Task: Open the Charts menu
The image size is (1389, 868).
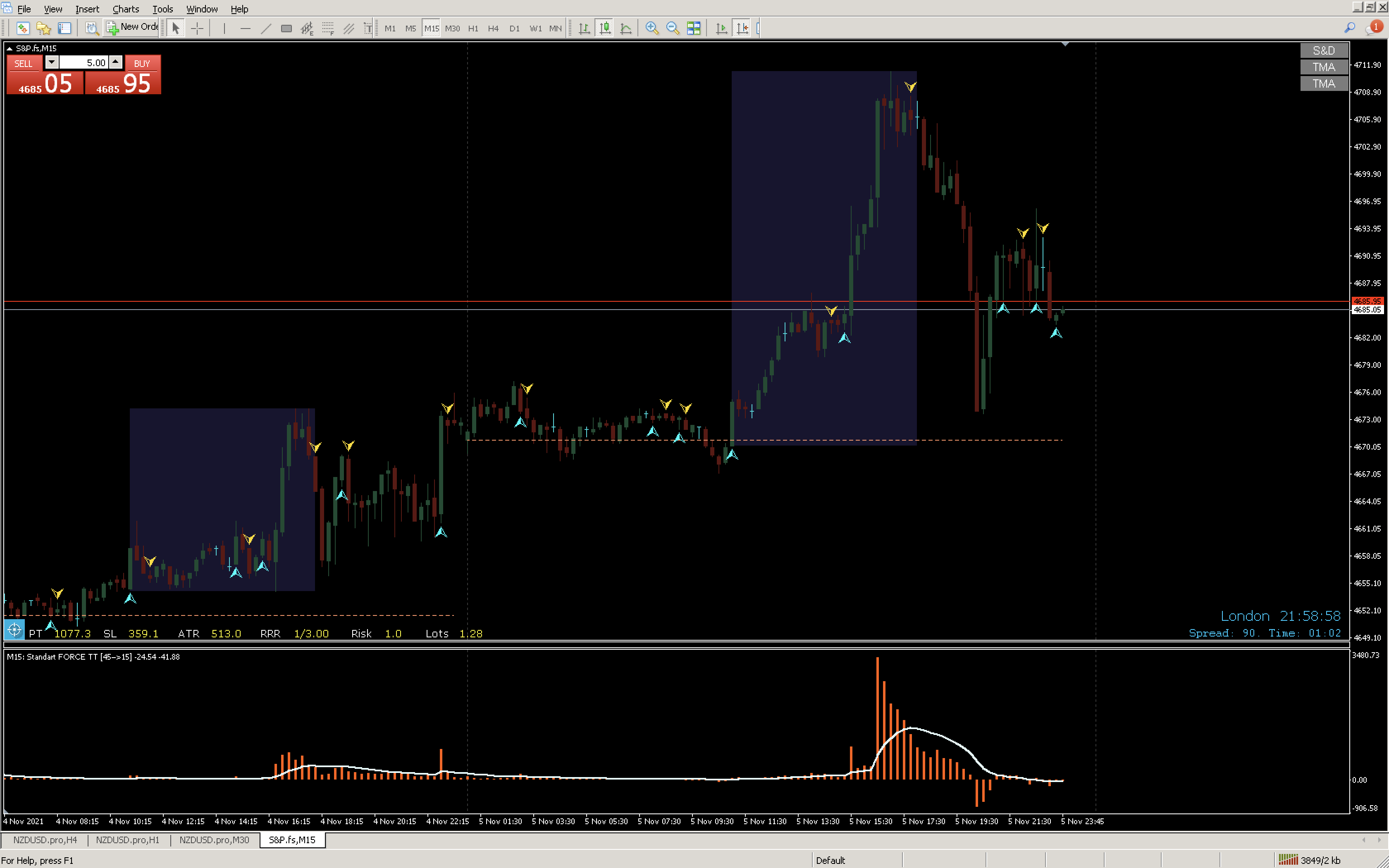Action: tap(125, 9)
